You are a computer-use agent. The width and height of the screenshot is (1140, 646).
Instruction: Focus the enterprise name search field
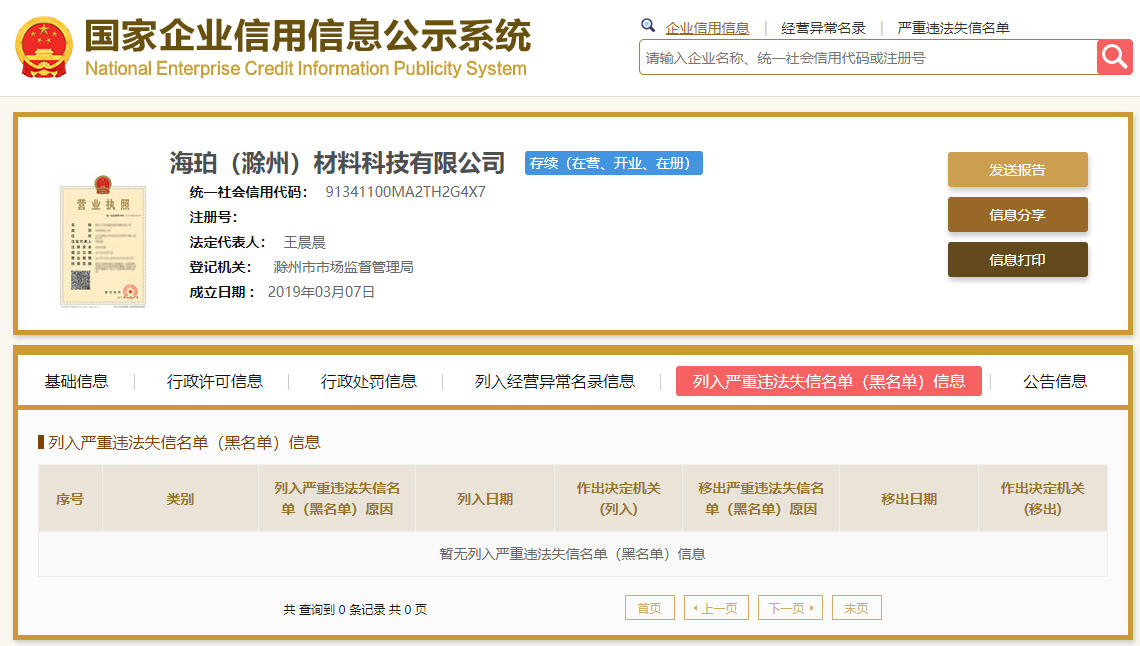coord(868,57)
